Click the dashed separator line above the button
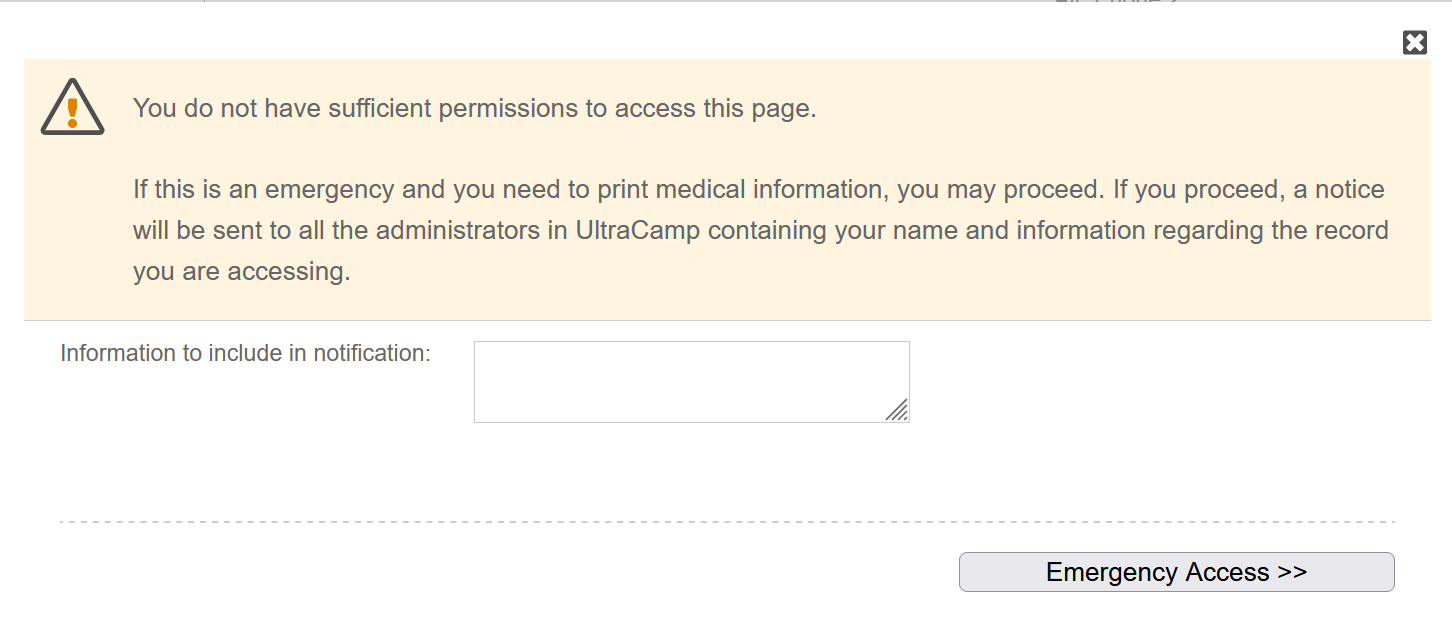The height and width of the screenshot is (637, 1452). pos(727,522)
